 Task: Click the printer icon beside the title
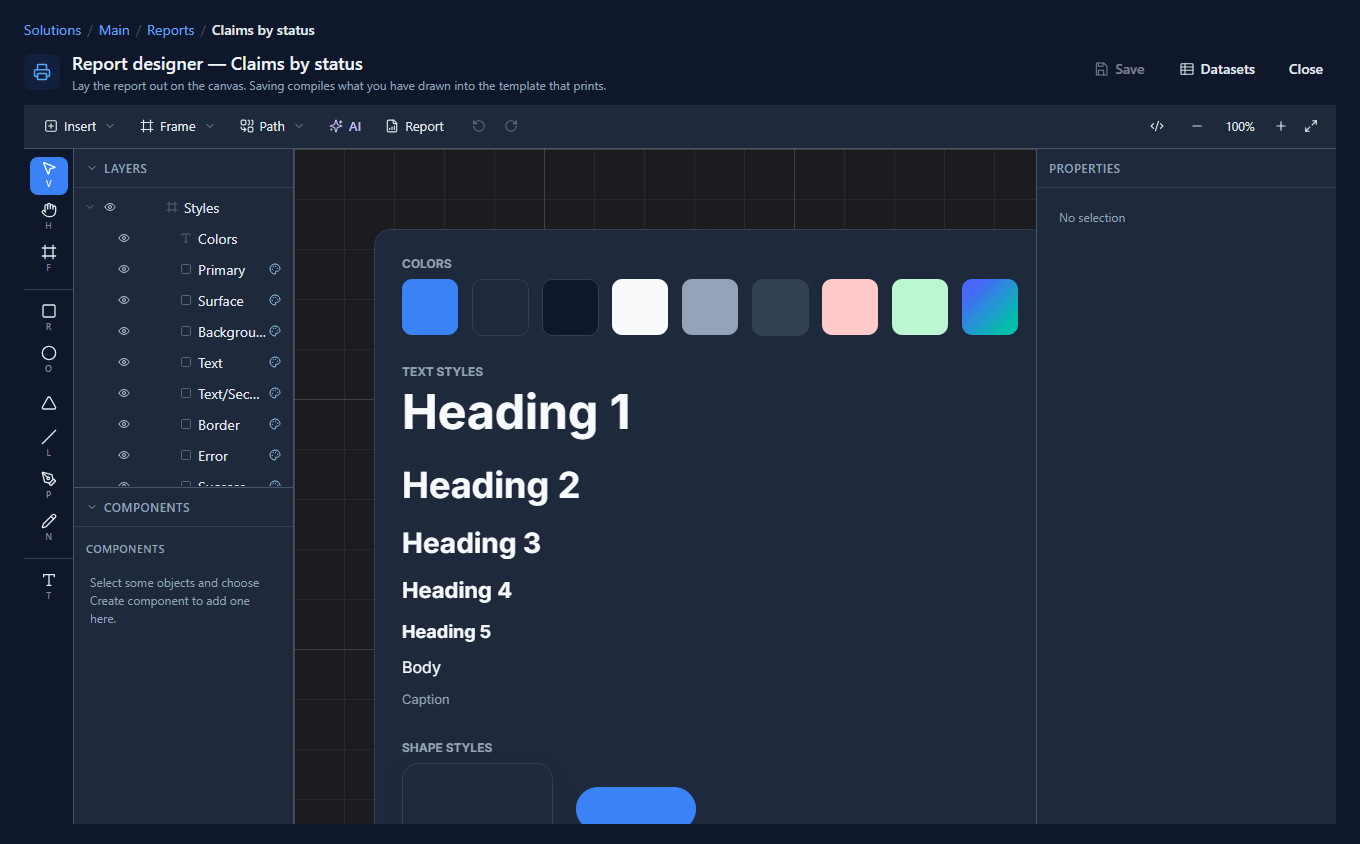click(42, 72)
